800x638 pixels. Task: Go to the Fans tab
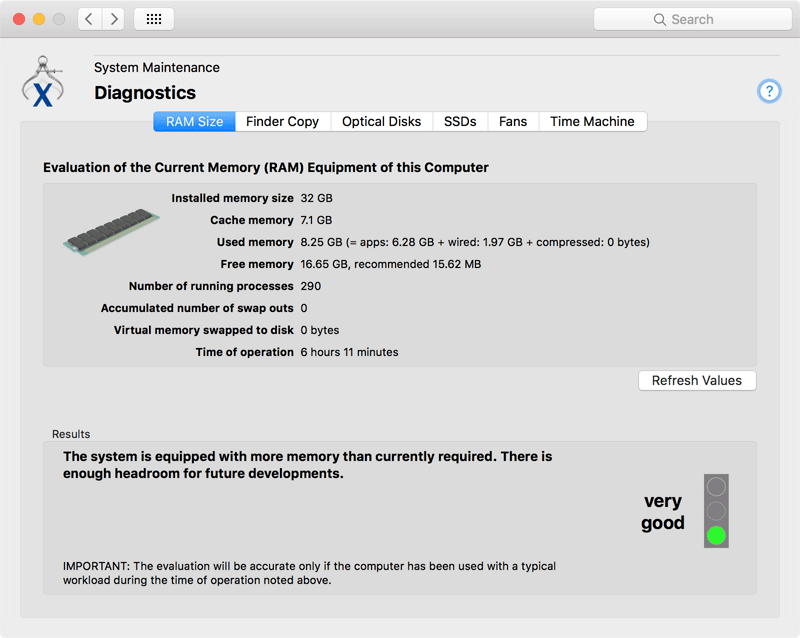point(513,121)
